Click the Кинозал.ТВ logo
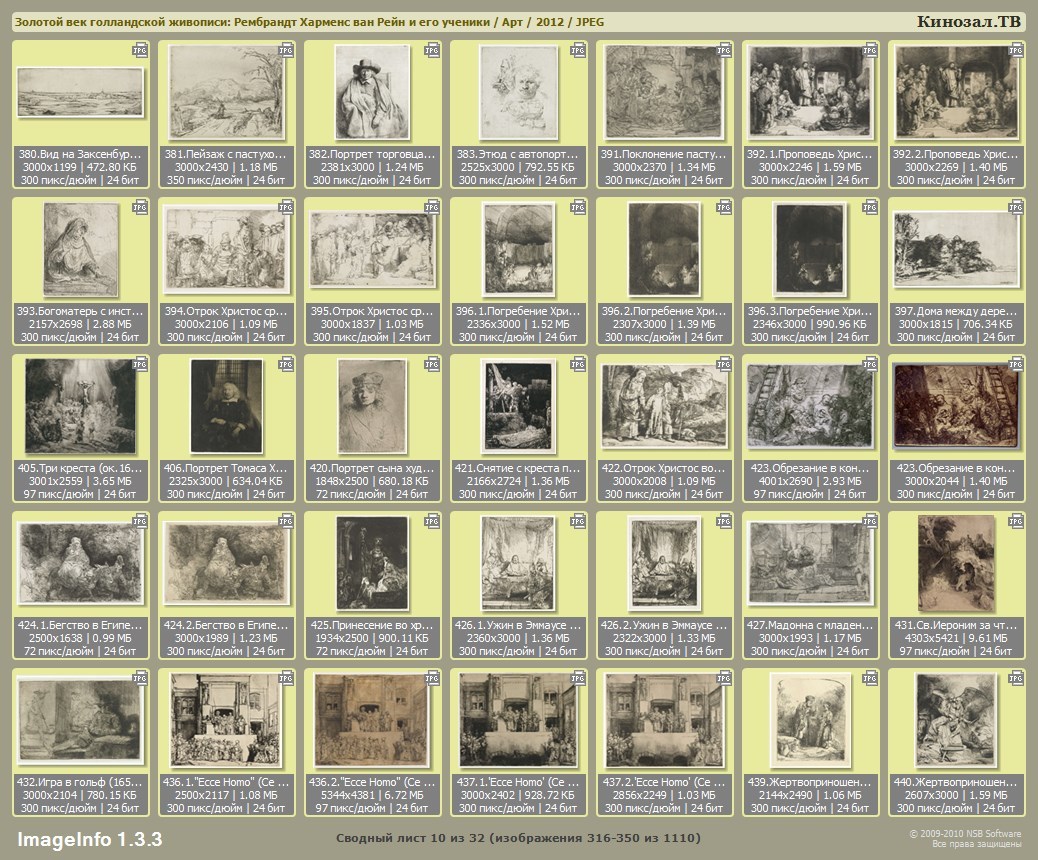Image resolution: width=1038 pixels, height=860 pixels. click(x=968, y=21)
